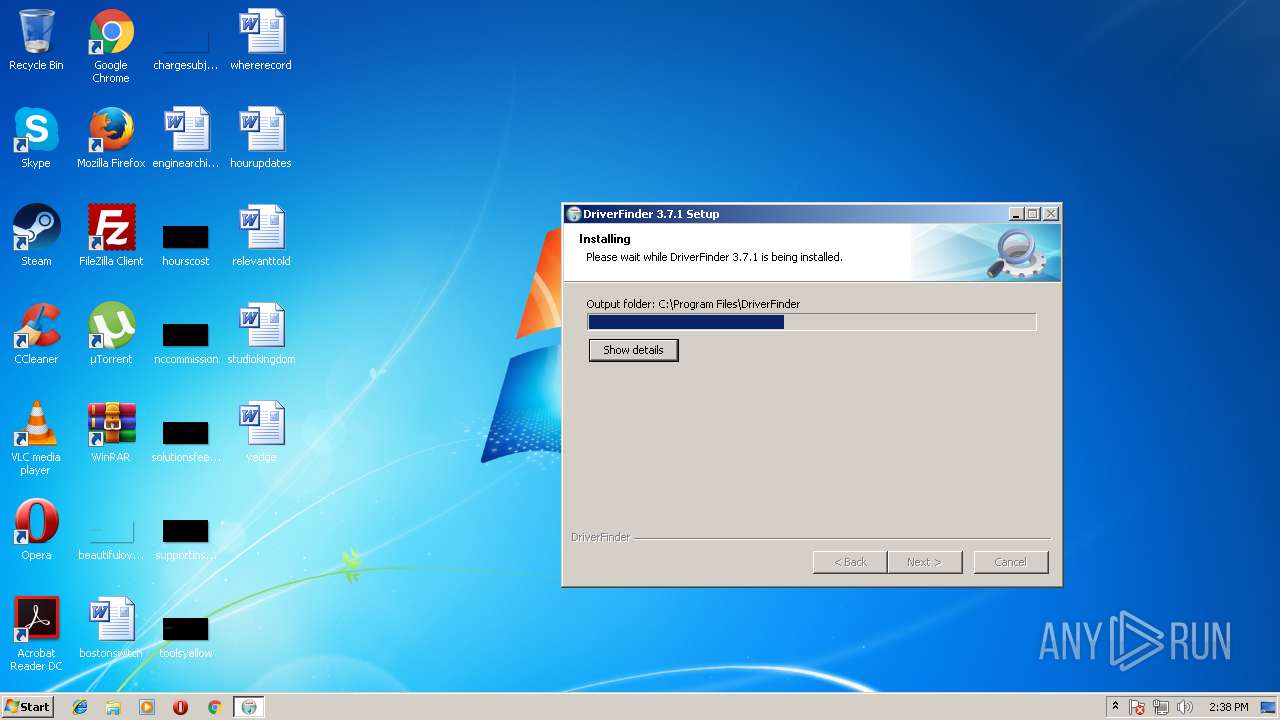Select the yedge Word document
1280x720 pixels.
coord(261,433)
